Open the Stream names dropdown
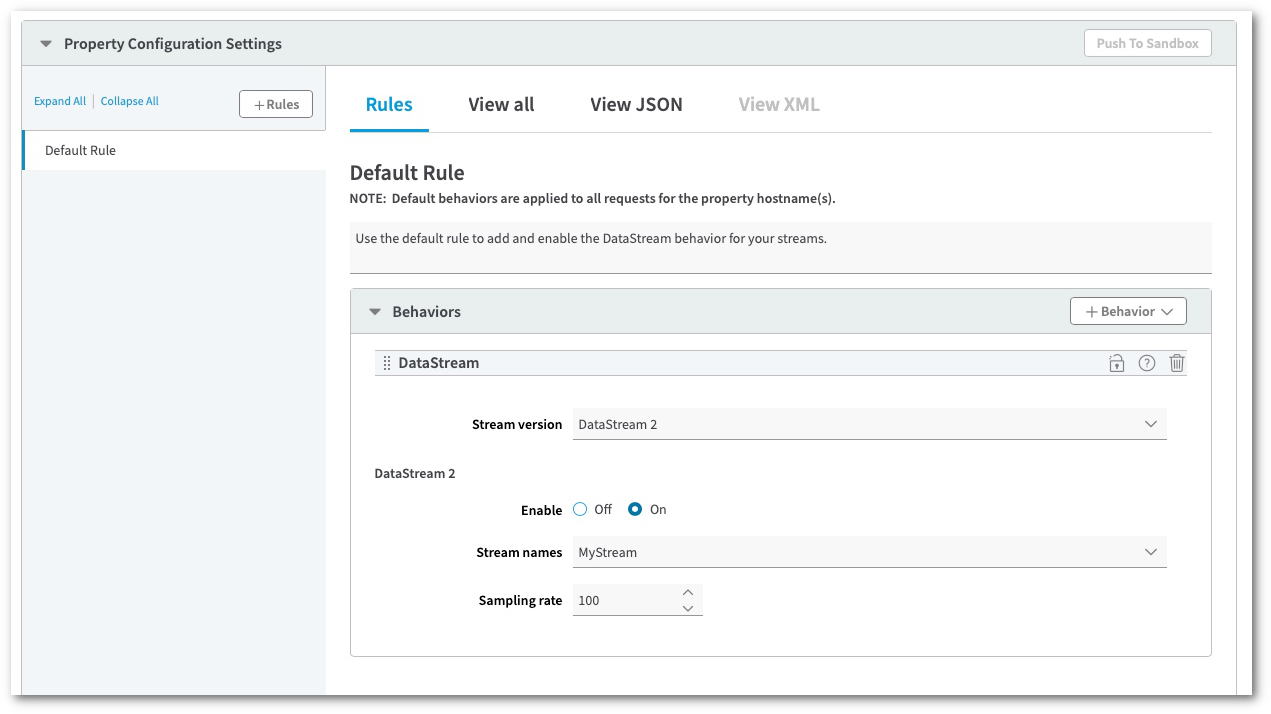Viewport: 1271px width, 714px height. coord(869,552)
